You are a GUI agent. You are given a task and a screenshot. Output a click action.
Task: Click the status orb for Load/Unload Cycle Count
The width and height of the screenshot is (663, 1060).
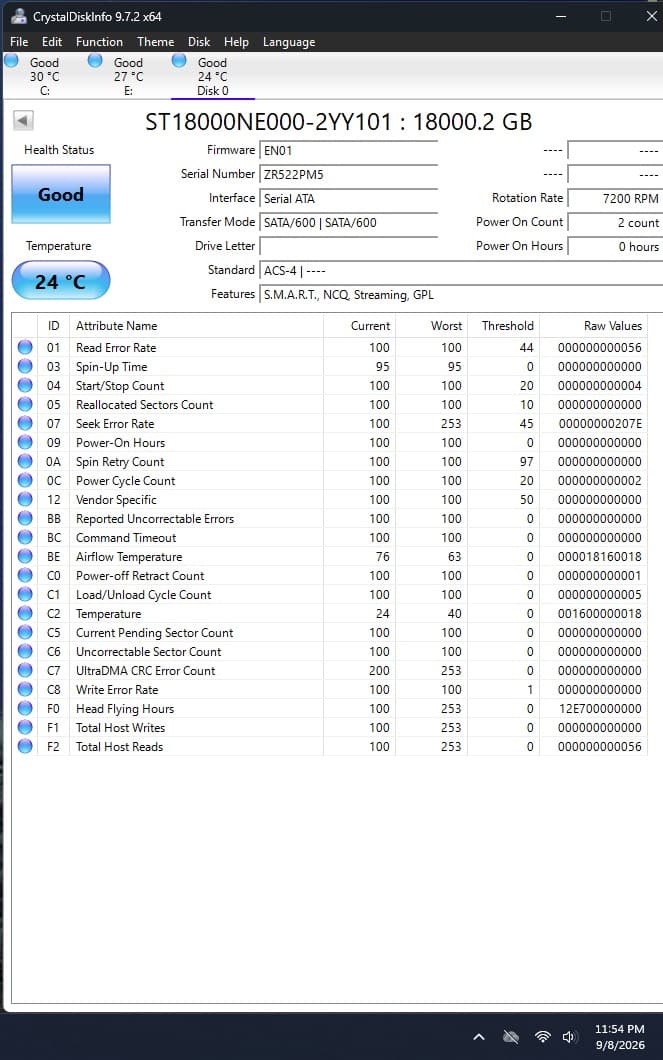(x=25, y=594)
